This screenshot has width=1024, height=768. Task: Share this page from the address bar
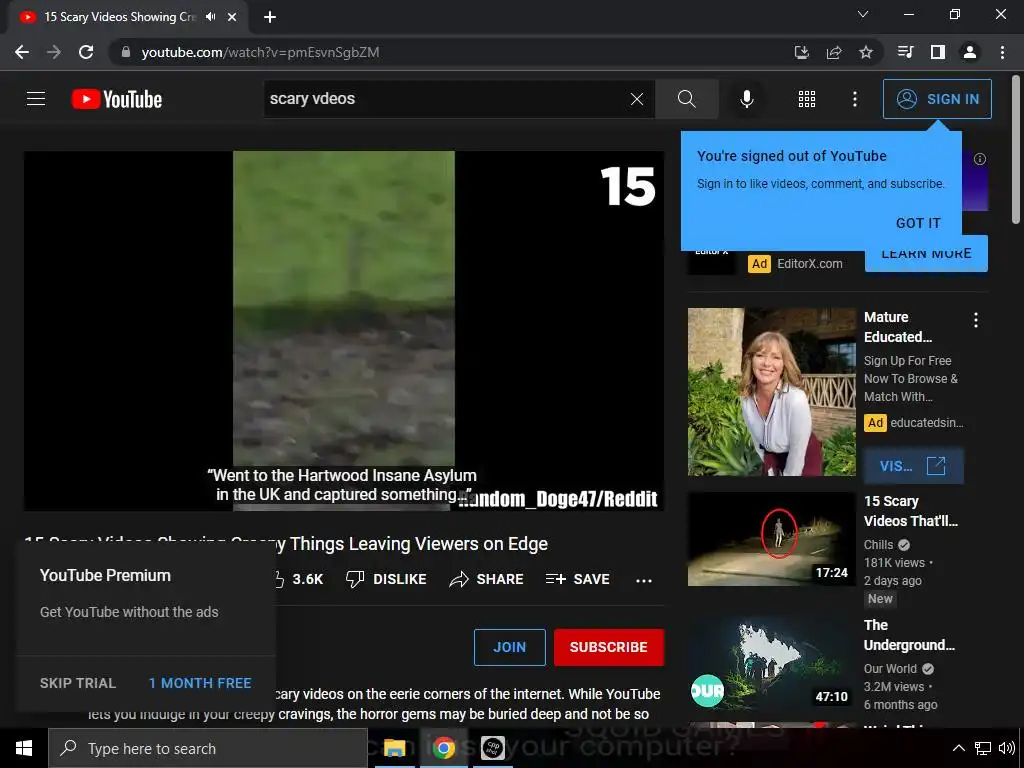point(834,52)
